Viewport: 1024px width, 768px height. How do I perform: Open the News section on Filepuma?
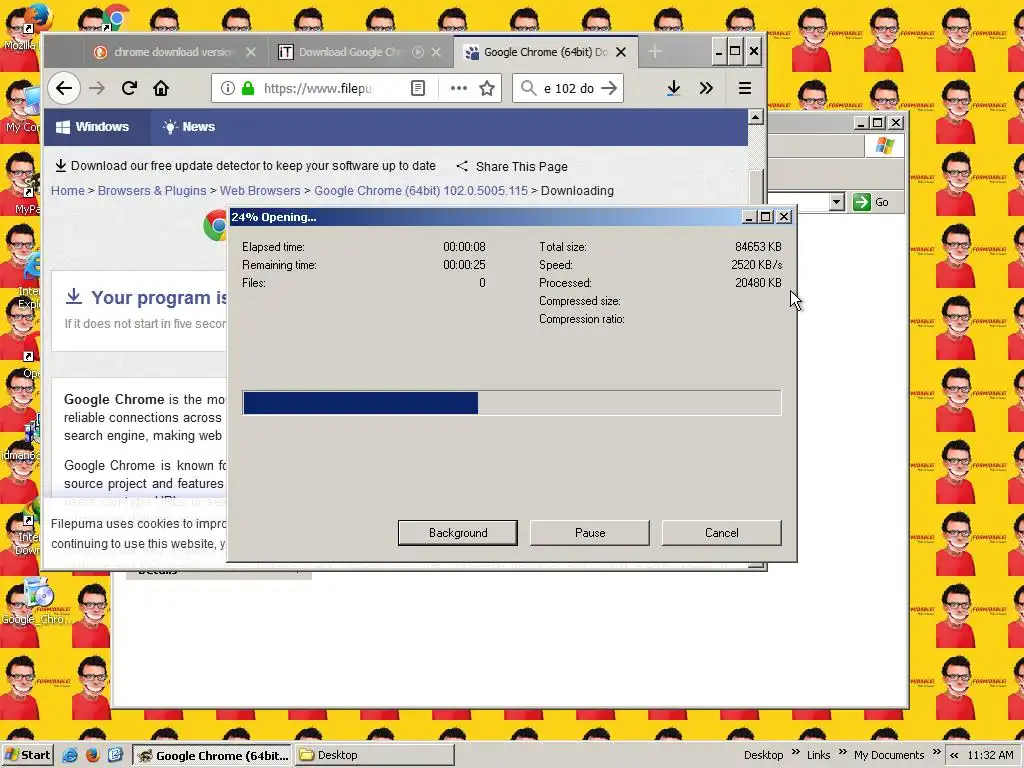coord(189,127)
